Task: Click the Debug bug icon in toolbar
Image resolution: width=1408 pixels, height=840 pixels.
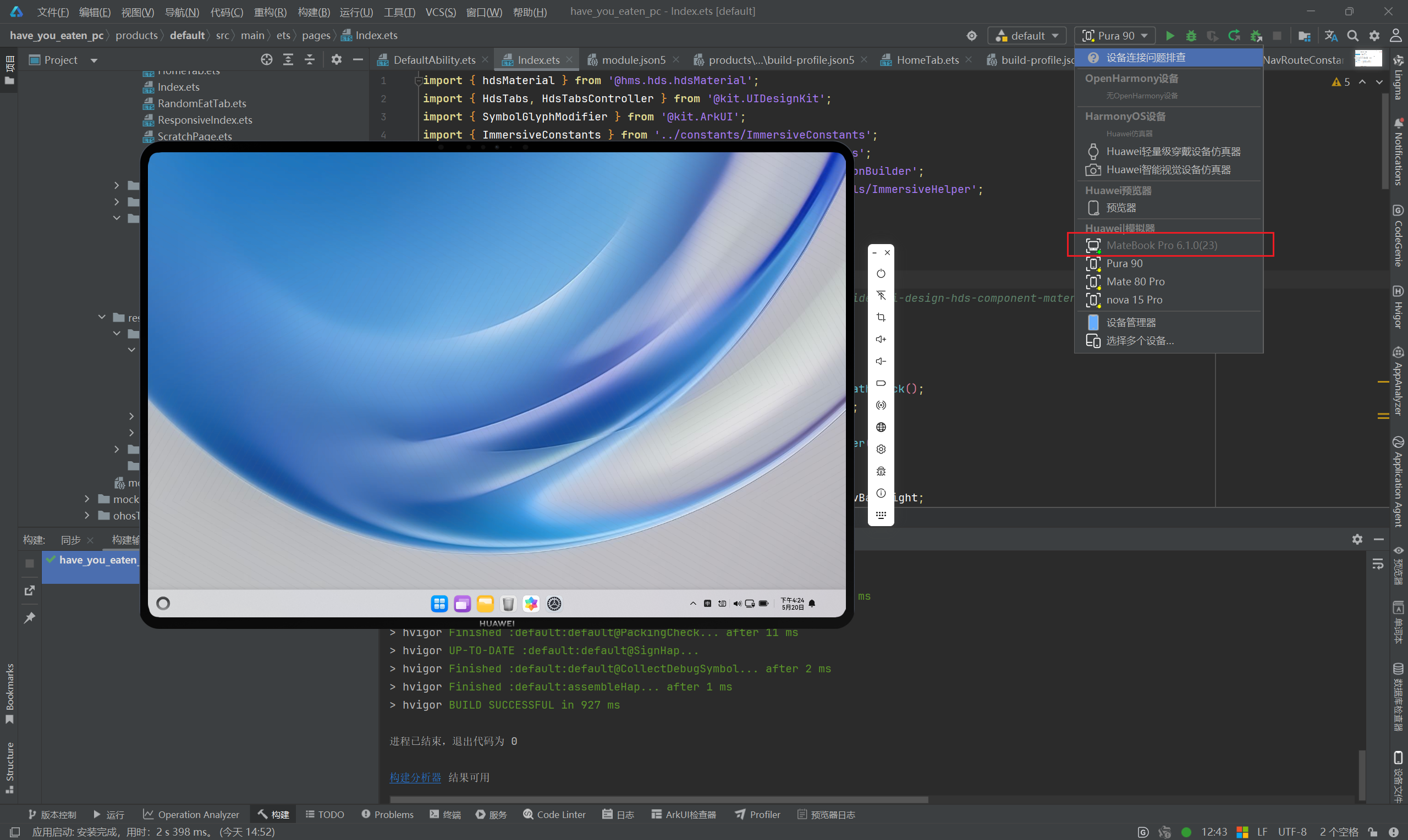Action: (1191, 36)
